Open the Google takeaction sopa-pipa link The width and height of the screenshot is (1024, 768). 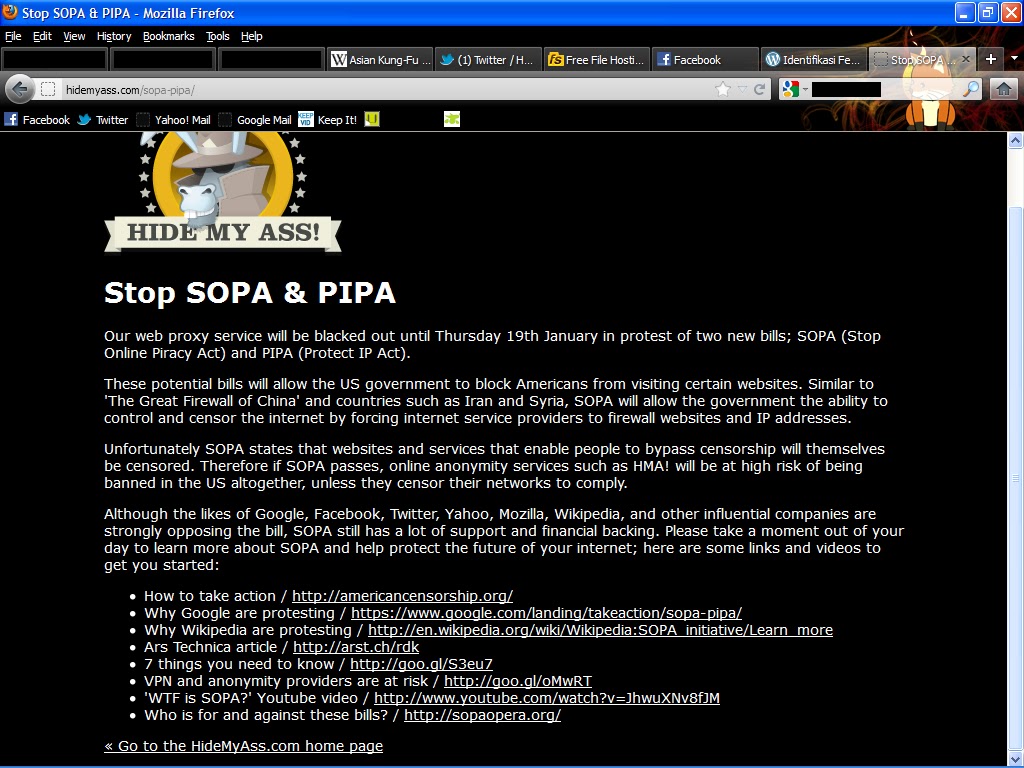547,613
